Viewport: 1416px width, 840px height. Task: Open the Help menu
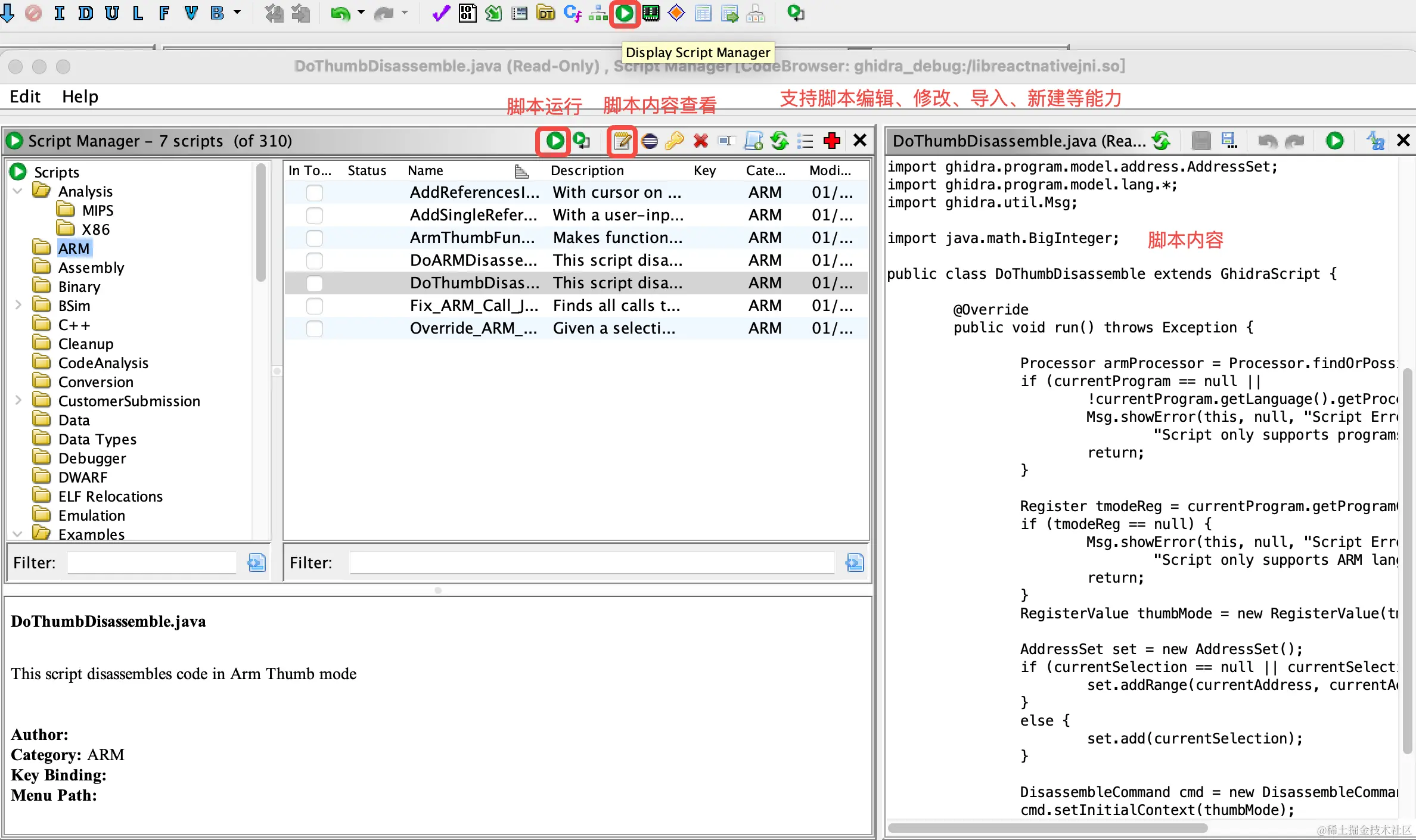80,97
